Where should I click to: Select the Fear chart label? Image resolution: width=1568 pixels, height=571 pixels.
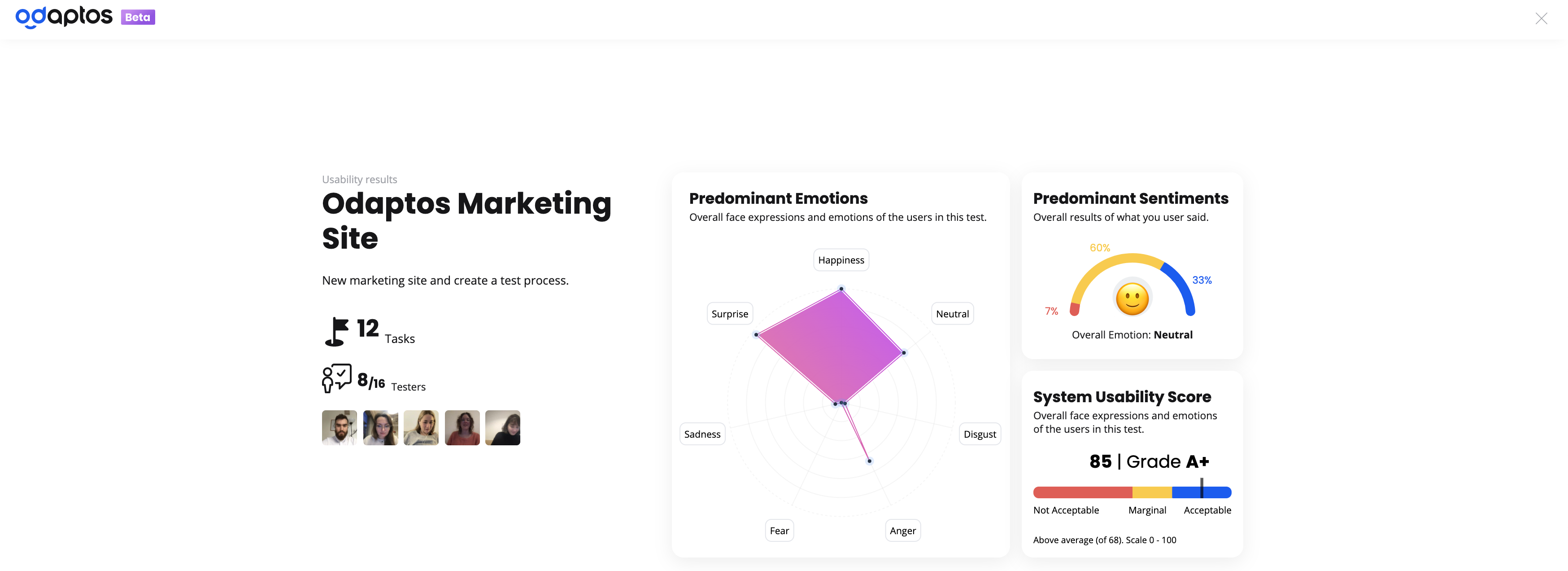[779, 531]
